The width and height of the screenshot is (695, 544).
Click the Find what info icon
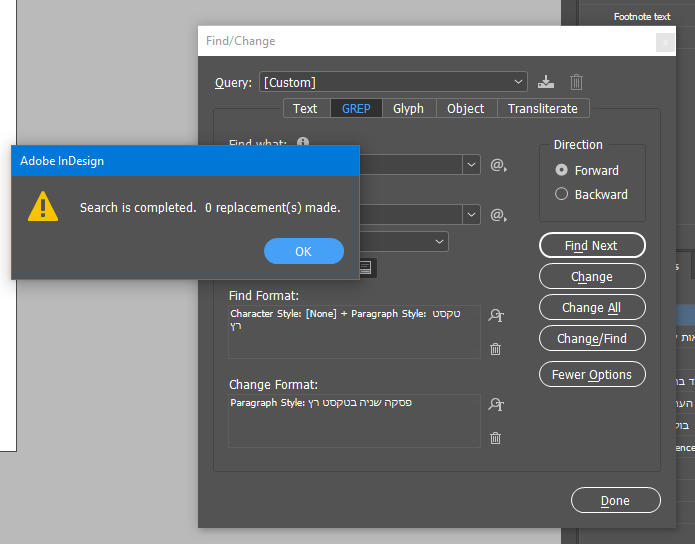coord(303,141)
